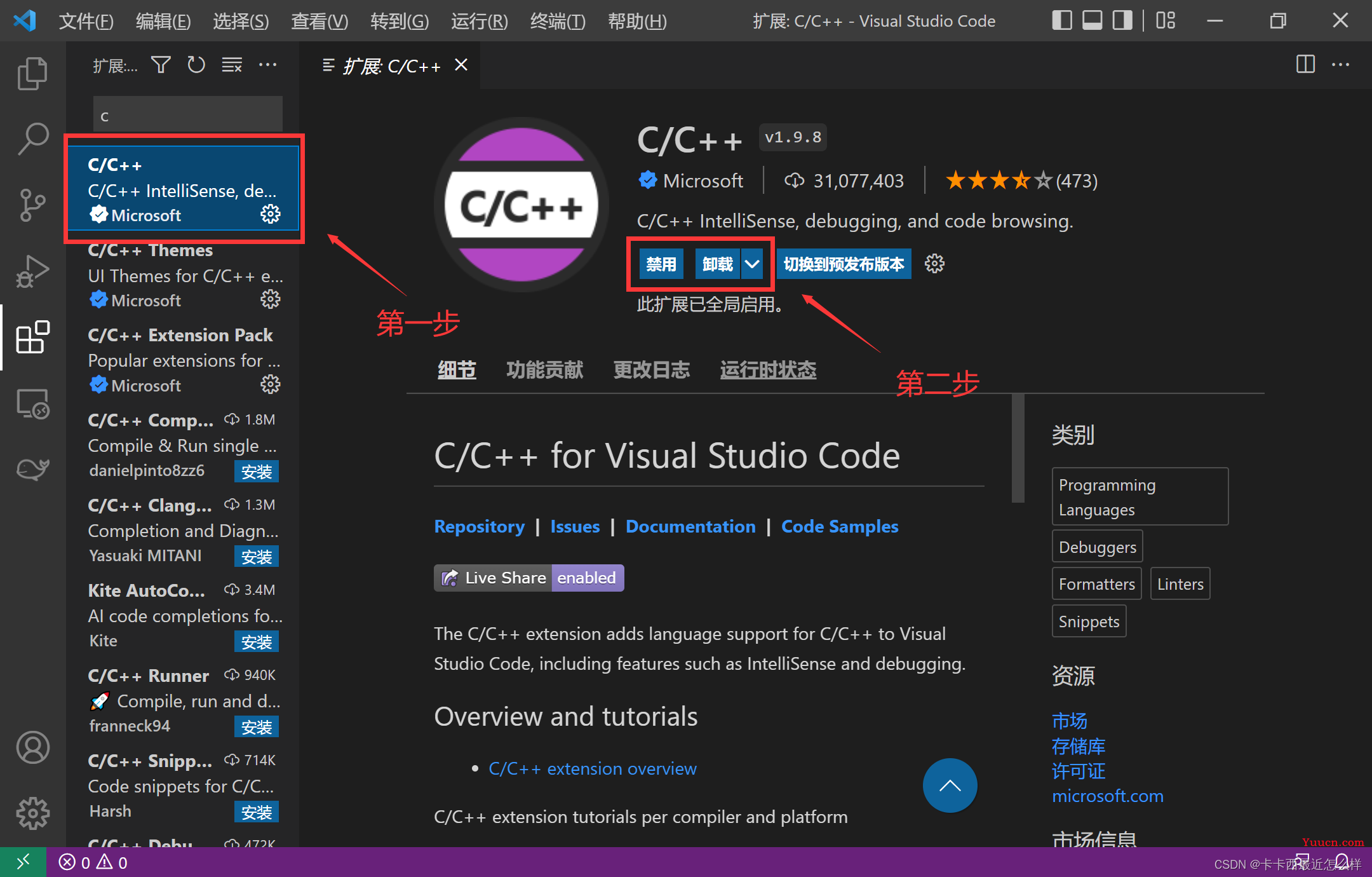Open the Repository link
The image size is (1372, 877).
tap(480, 526)
